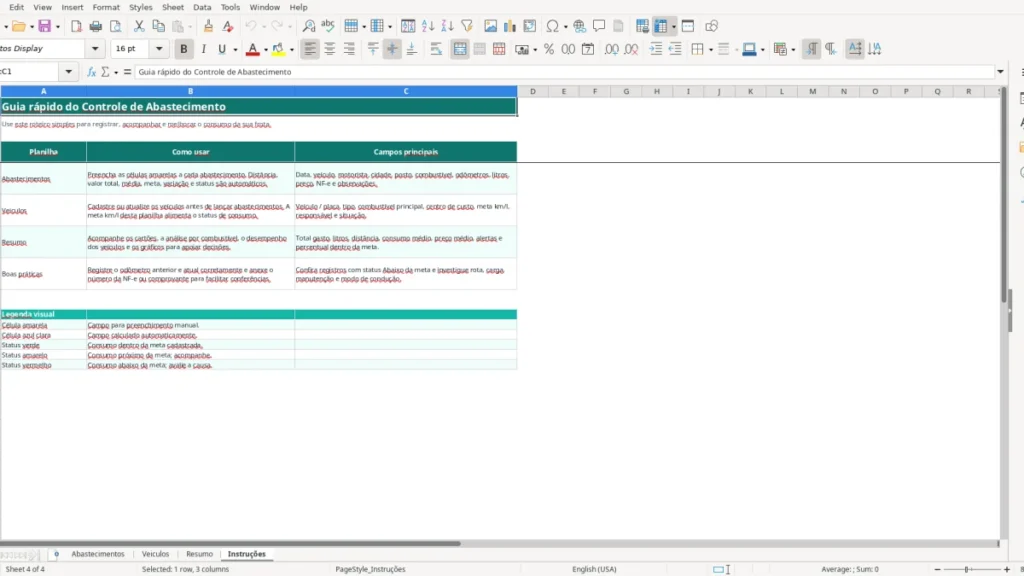
Task: Insert a pivot table
Action: [x=530, y=26]
